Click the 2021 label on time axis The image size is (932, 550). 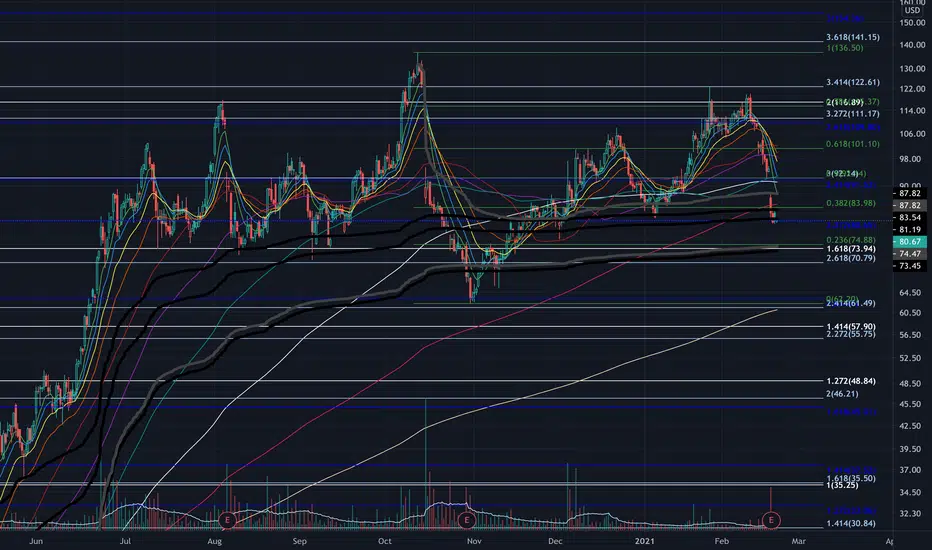tap(644, 541)
